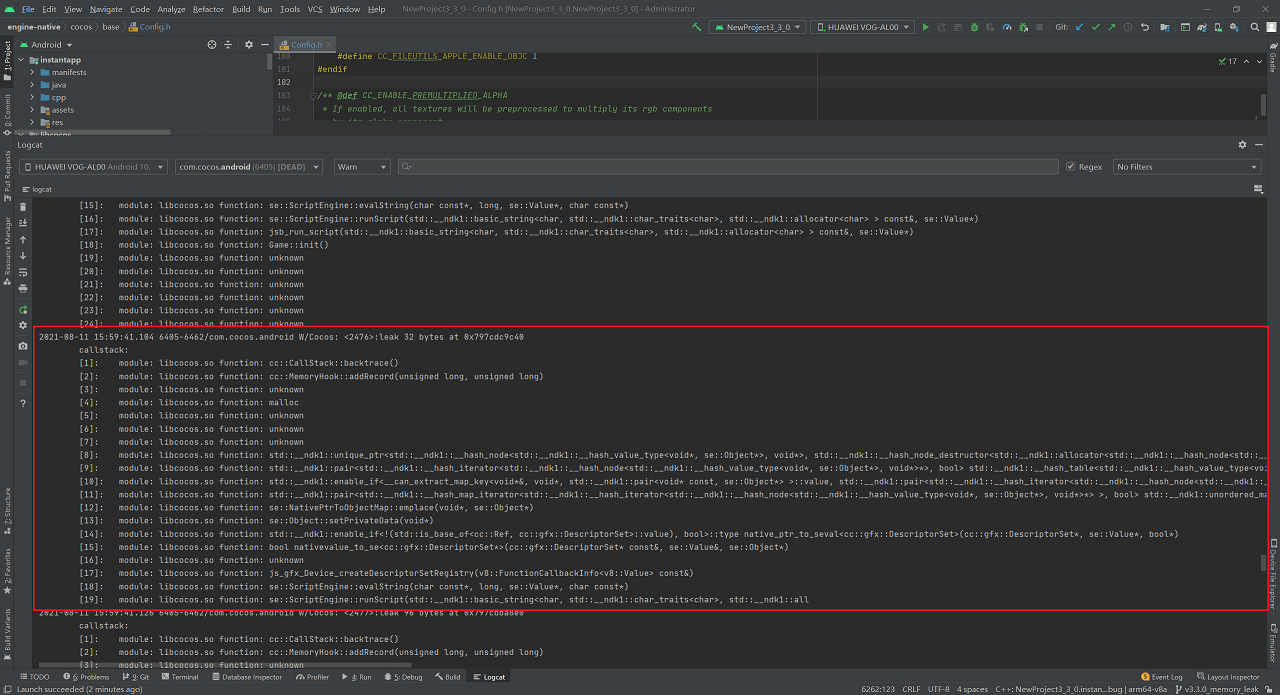Run the app with the green Run icon
This screenshot has width=1280, height=695.
pyautogui.click(x=926, y=27)
